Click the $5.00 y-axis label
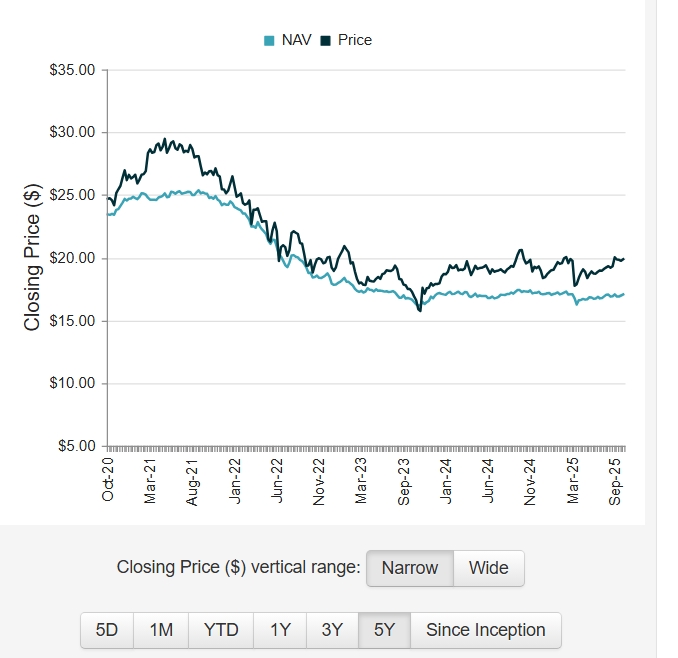This screenshot has height=658, width=678. (76, 446)
